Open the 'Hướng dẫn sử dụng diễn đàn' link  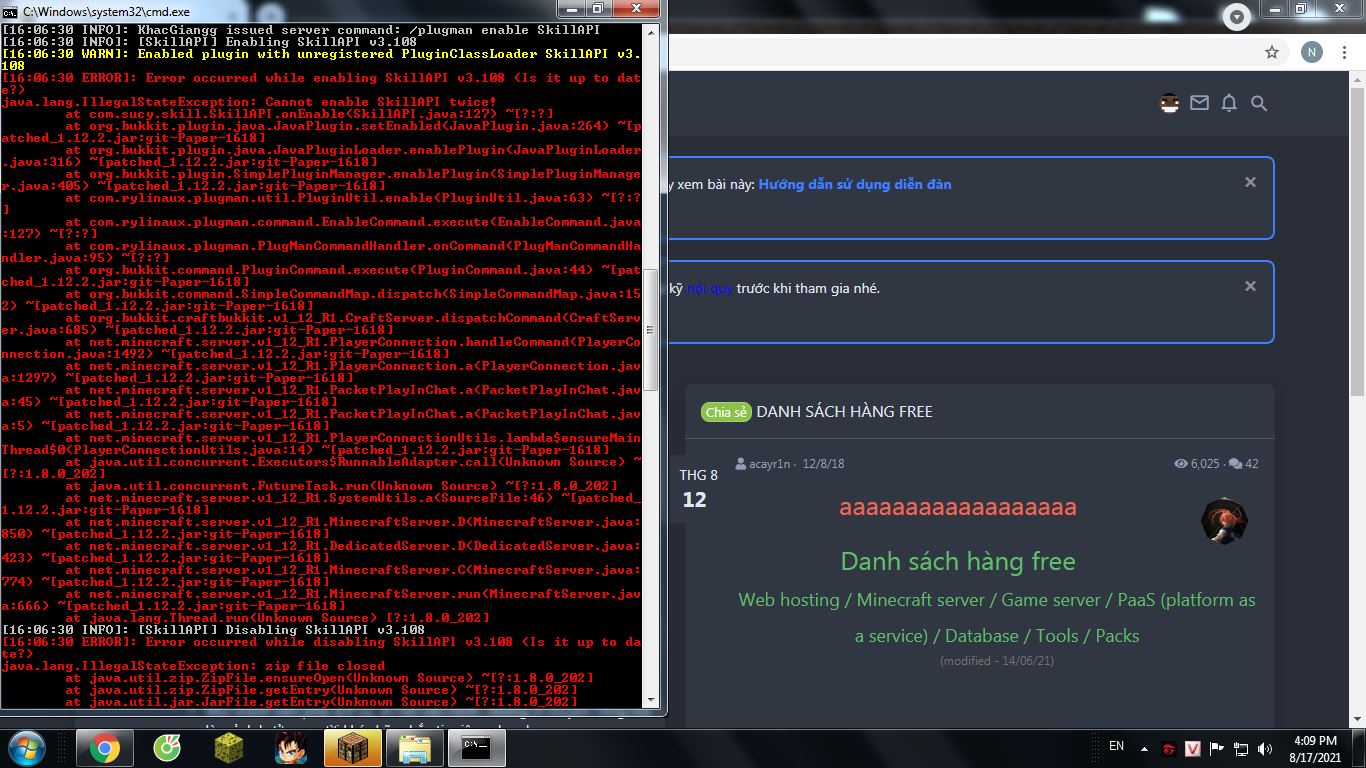pos(855,184)
